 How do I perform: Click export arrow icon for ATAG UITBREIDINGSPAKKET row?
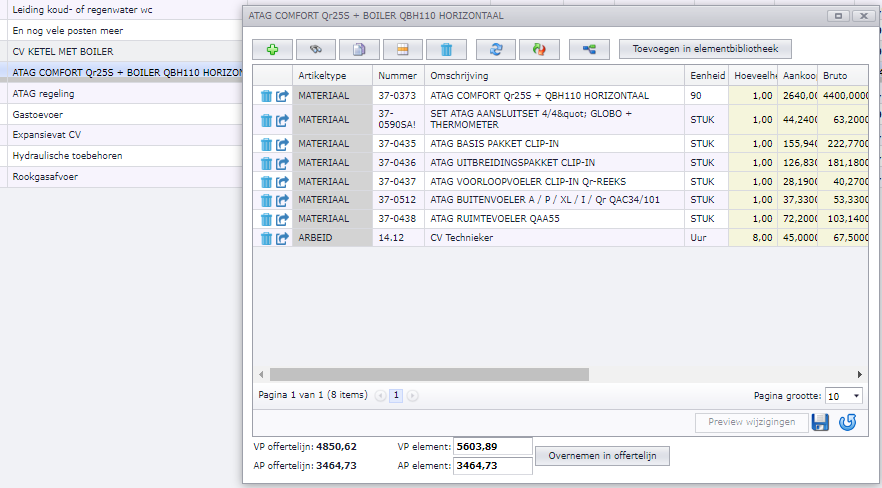point(282,163)
